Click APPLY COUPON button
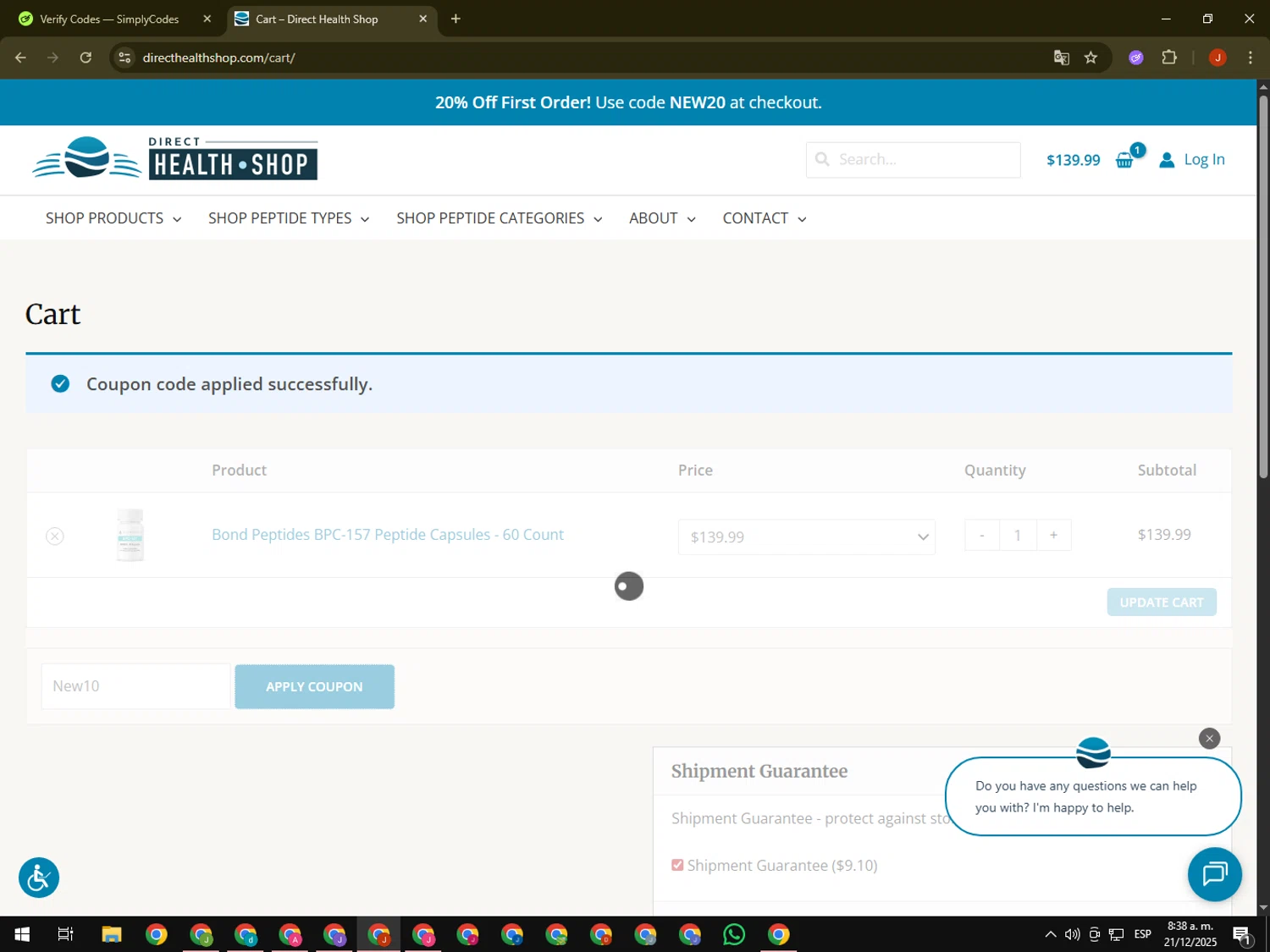This screenshot has height=952, width=1270. point(314,686)
